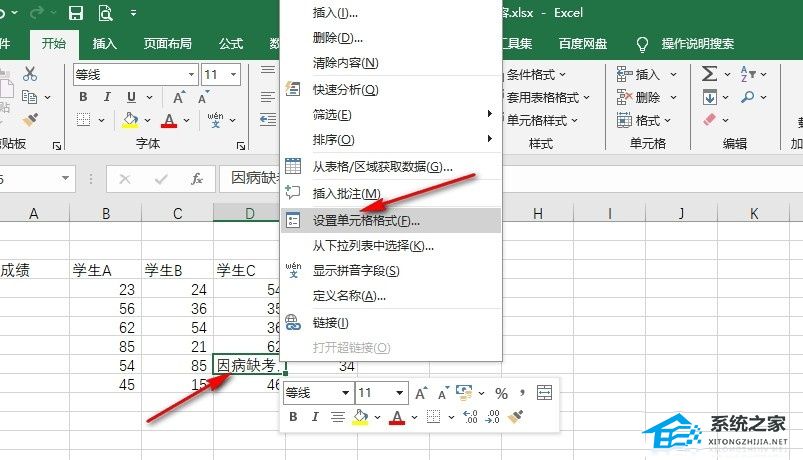Open 套用表格格式 dropdown
This screenshot has width=803, height=460.
click(x=547, y=97)
